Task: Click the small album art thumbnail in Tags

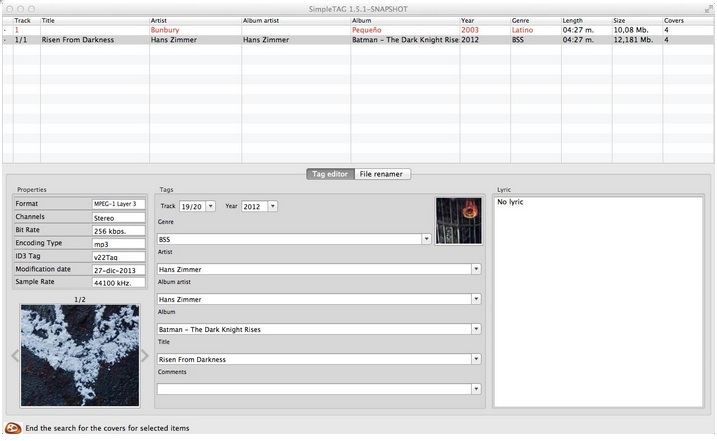Action: [458, 220]
